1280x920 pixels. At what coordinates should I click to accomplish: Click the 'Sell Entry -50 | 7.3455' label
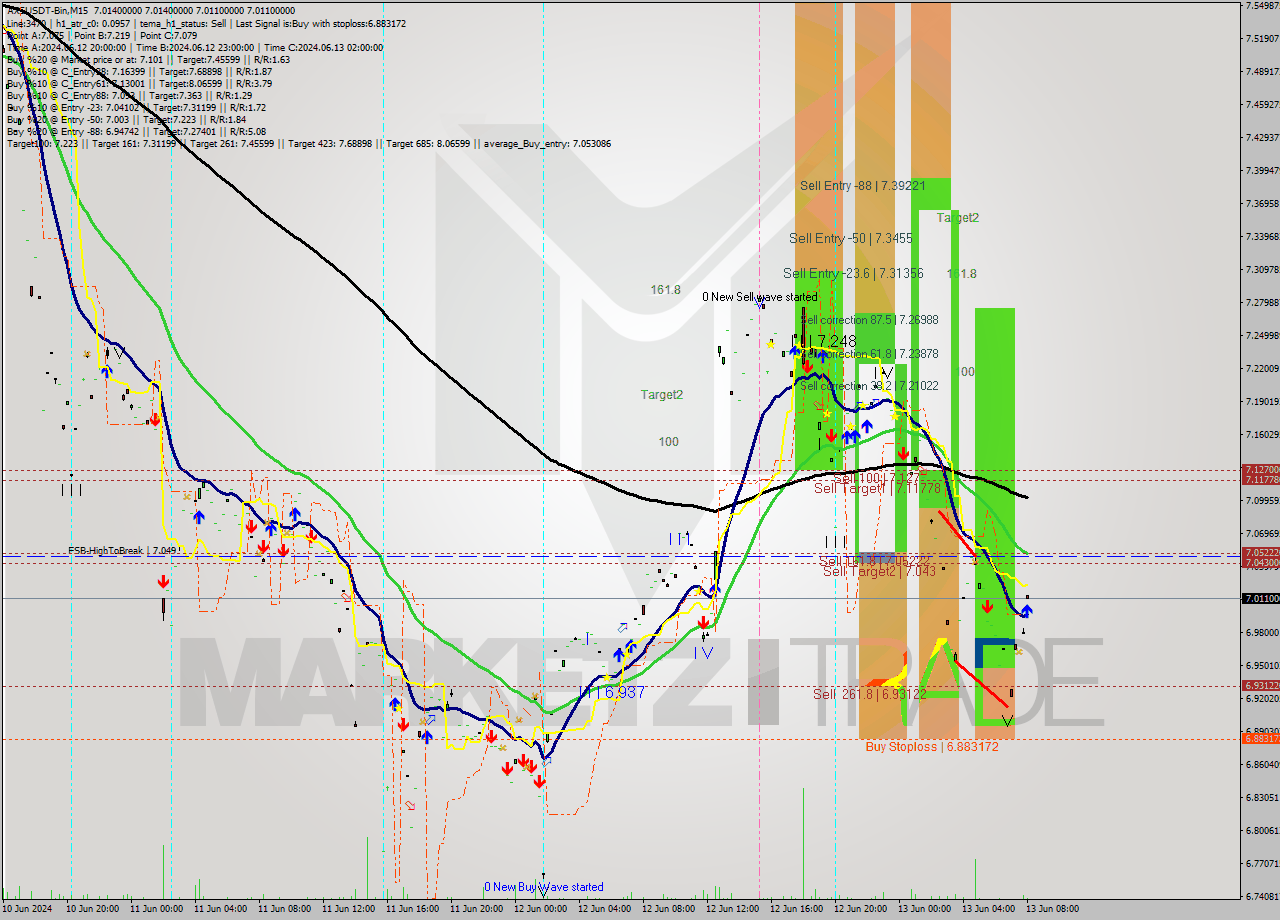[850, 239]
